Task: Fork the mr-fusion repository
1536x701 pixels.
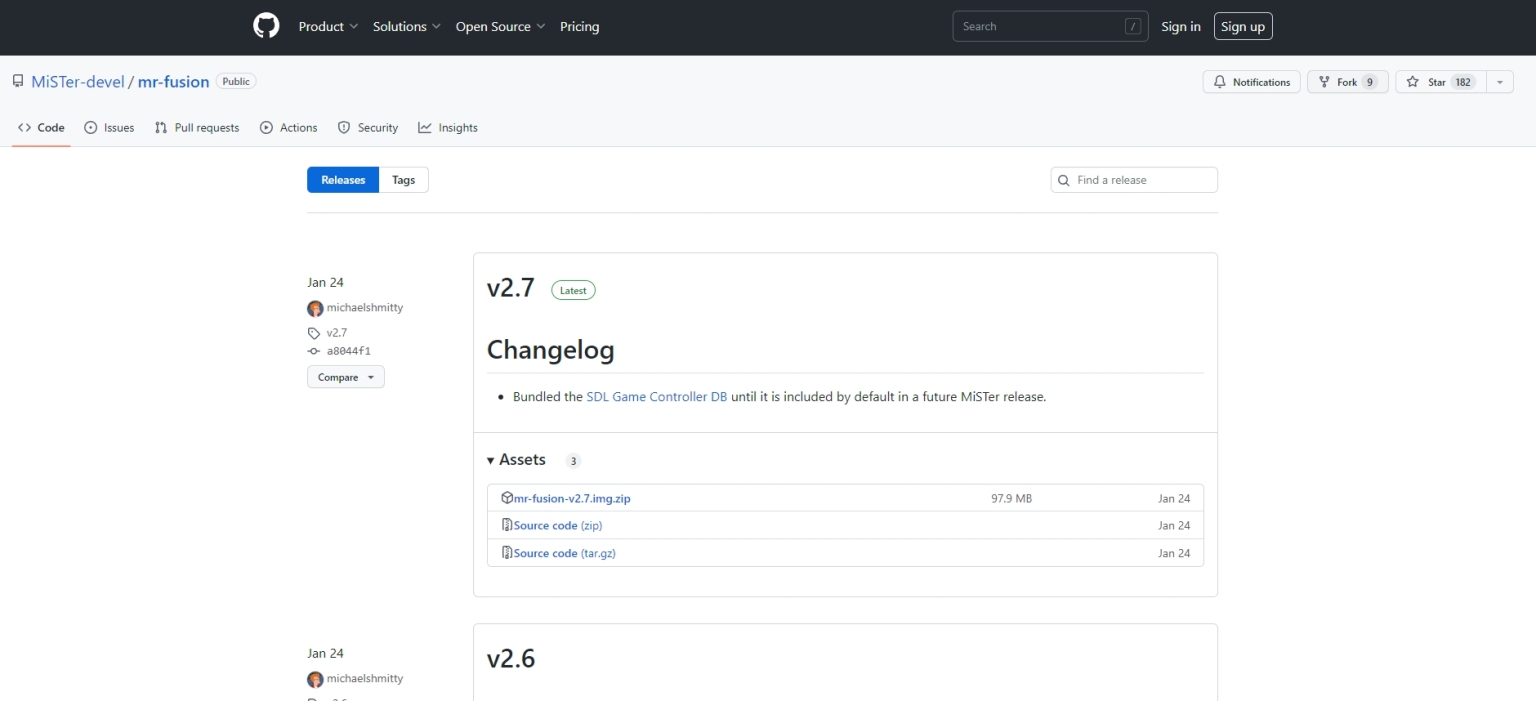Action: point(1346,82)
